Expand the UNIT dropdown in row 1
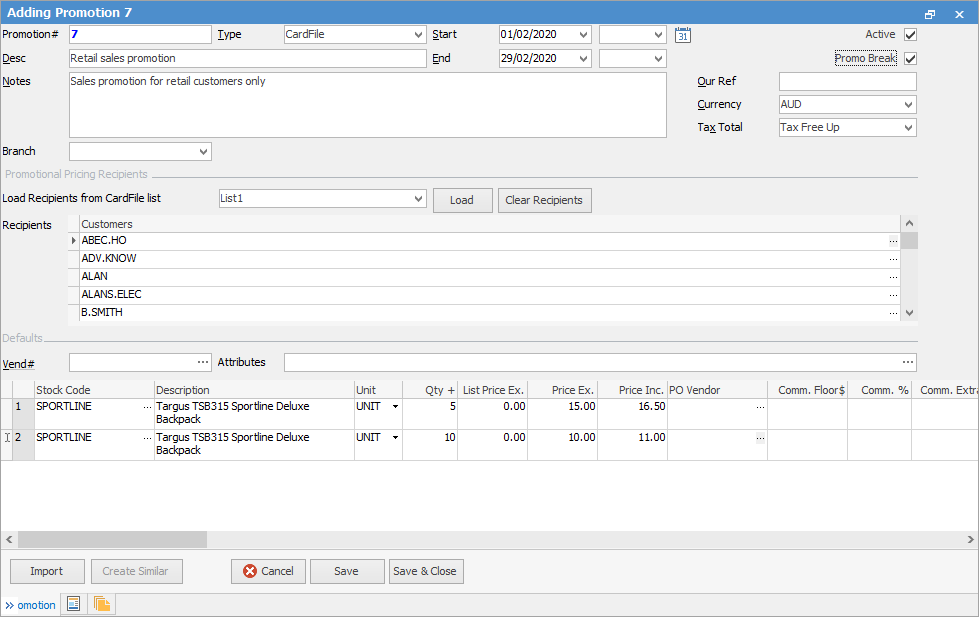The image size is (979, 617). [x=393, y=407]
